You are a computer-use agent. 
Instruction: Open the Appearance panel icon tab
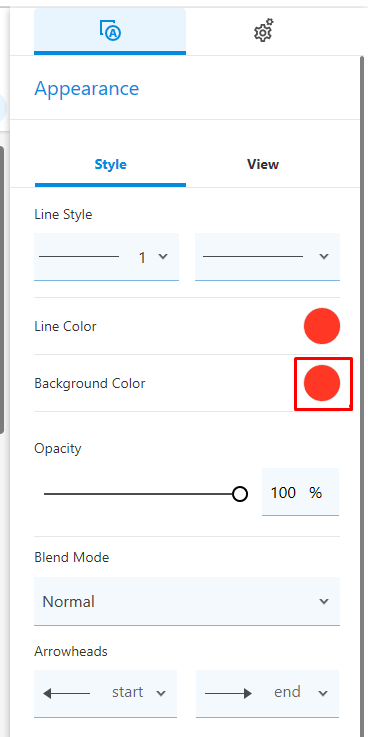110,31
